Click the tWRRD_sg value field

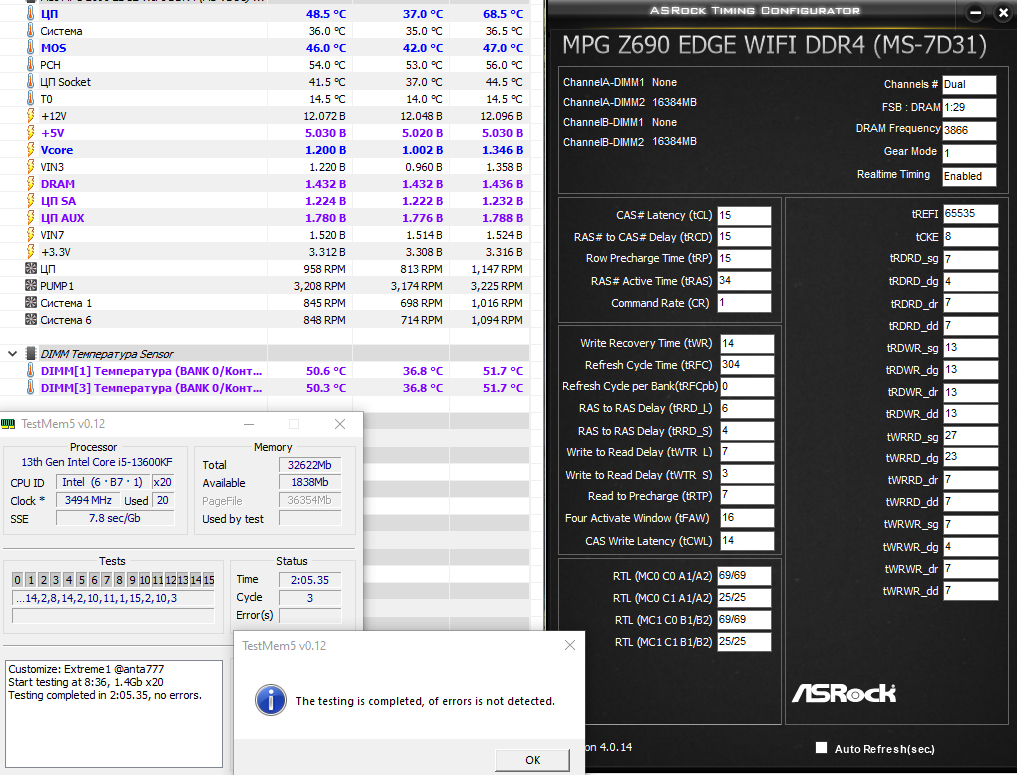[970, 435]
